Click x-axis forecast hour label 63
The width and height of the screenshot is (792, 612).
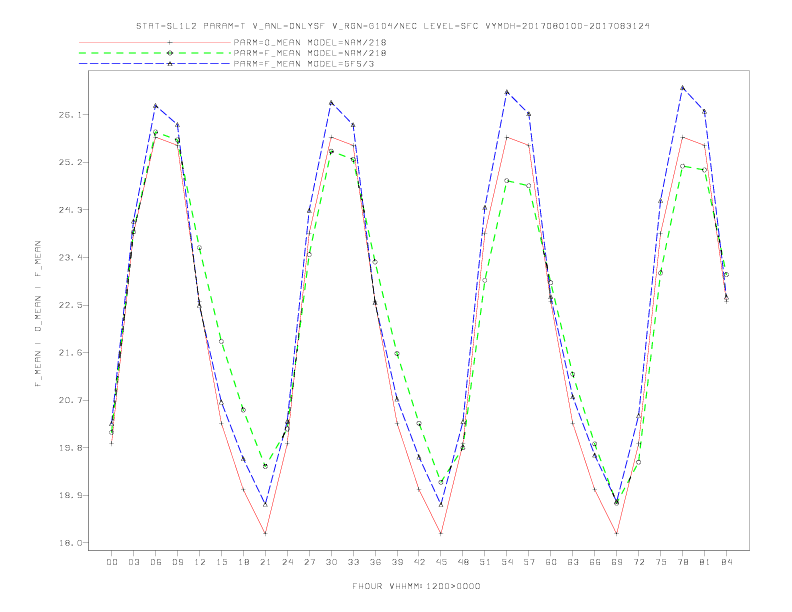click(573, 562)
